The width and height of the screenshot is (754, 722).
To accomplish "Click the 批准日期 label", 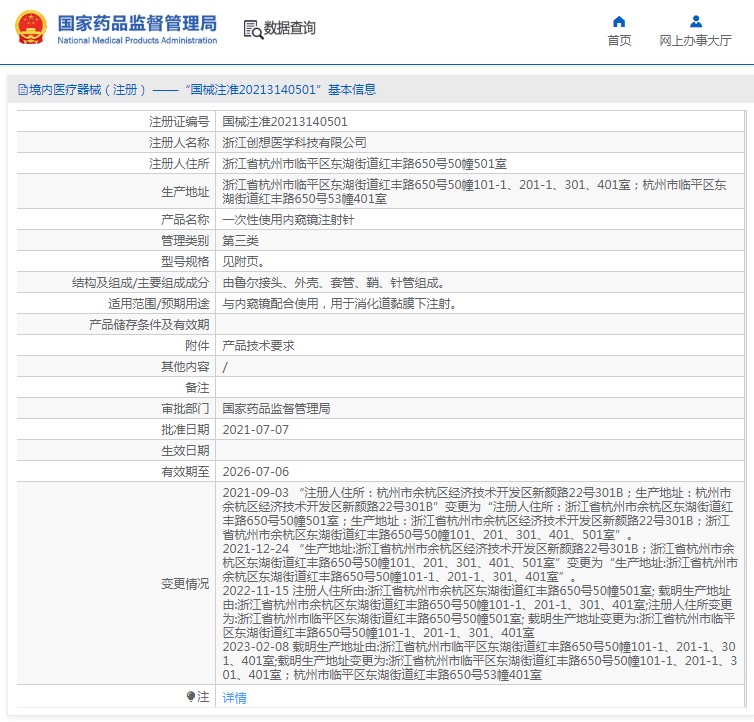I will coord(185,430).
